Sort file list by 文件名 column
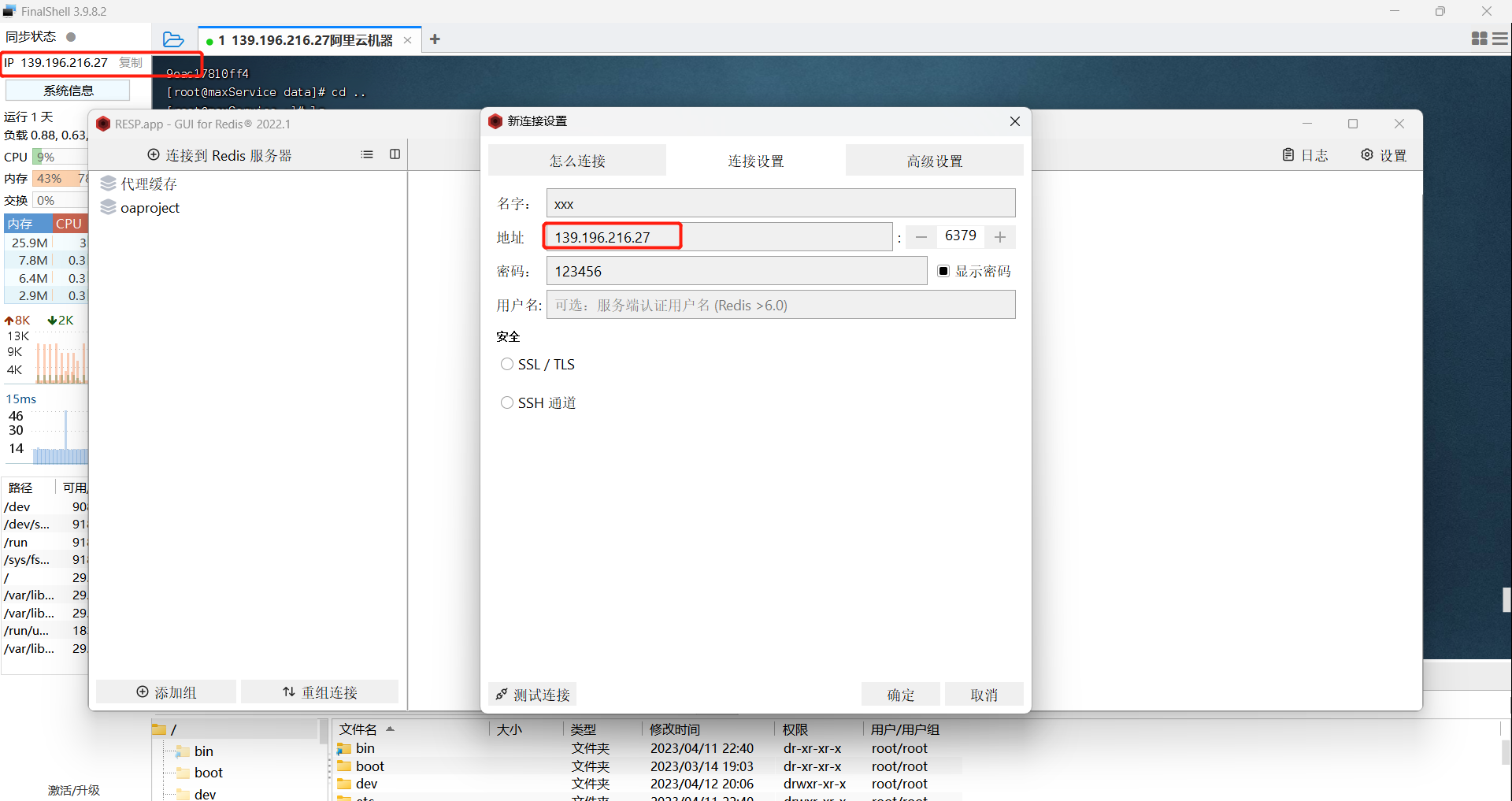The height and width of the screenshot is (801, 1512). point(358,729)
